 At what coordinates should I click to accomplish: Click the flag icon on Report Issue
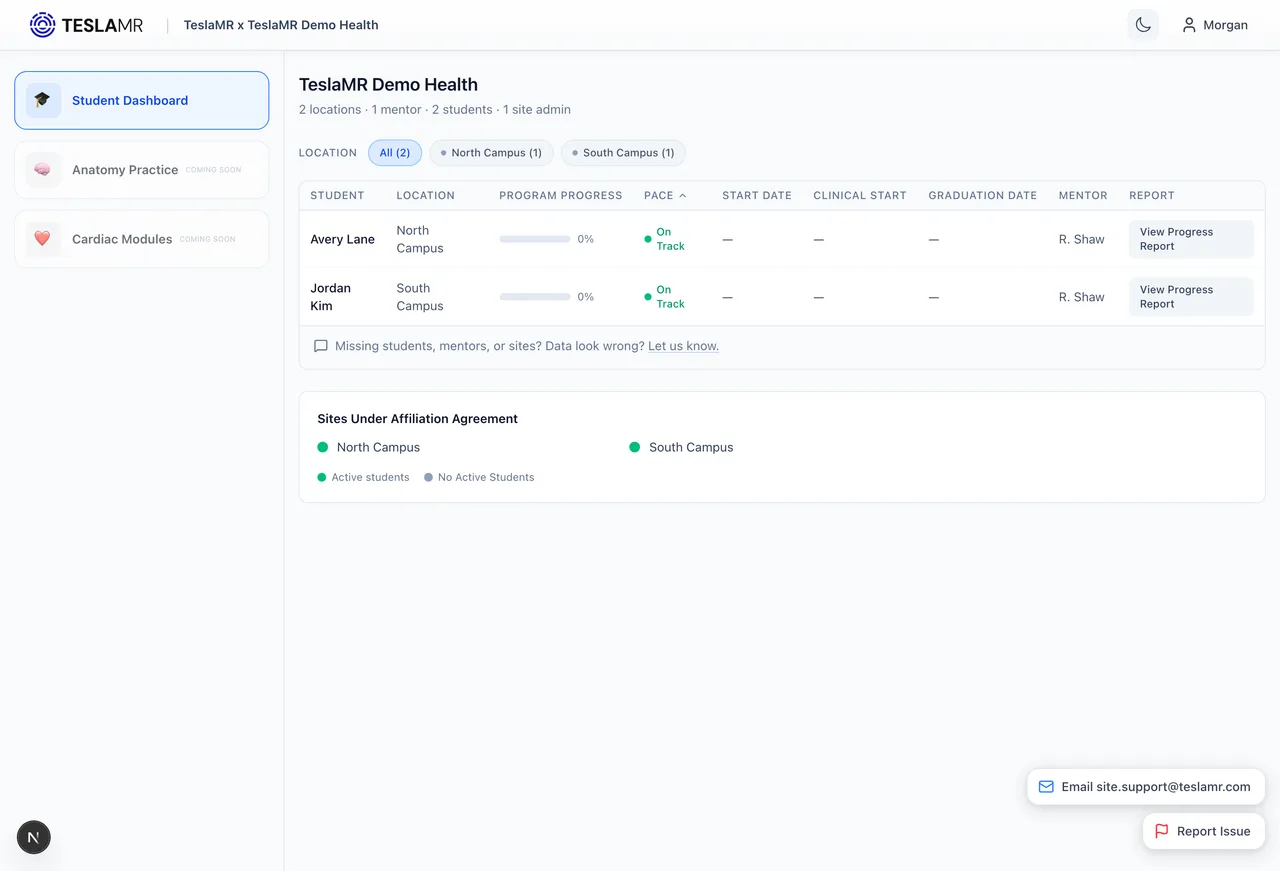1161,831
